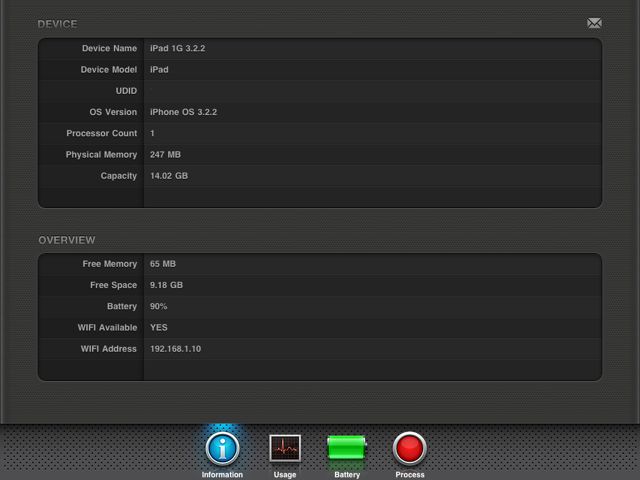The image size is (640, 480).
Task: Switch to the Usage monitor icon
Action: pos(285,448)
